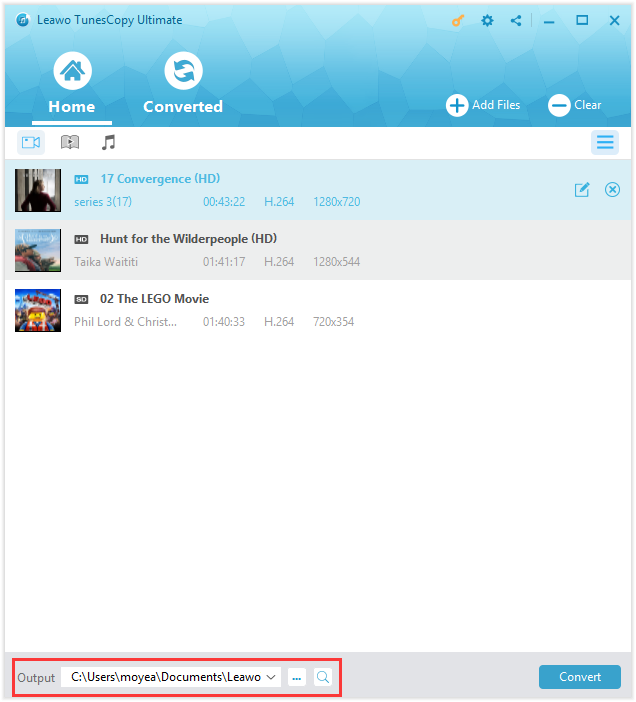The image size is (636, 702).
Task: Click resolution 1280x720
Action: point(337,202)
